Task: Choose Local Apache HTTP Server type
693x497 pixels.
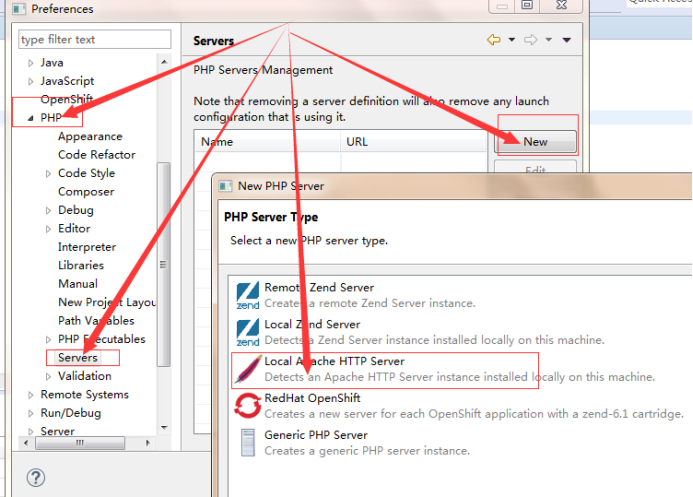Action: point(460,369)
